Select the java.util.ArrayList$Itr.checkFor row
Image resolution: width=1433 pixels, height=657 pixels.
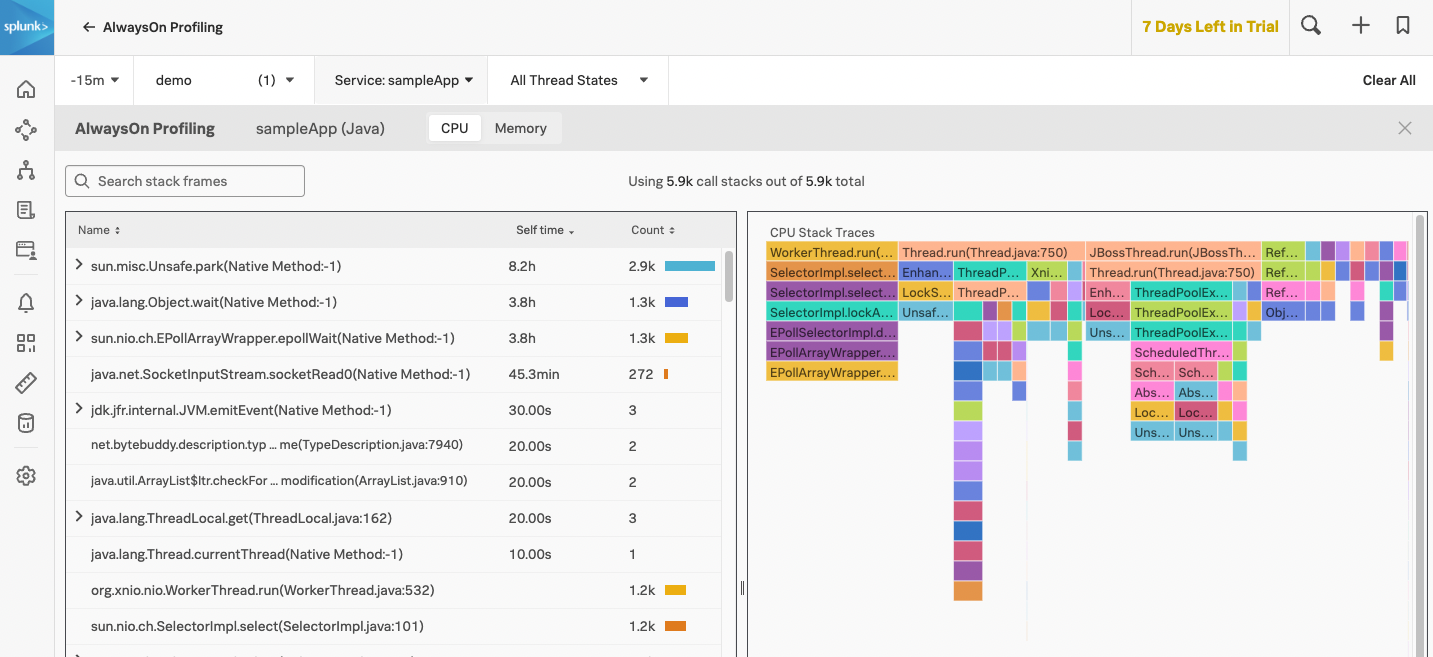394,482
